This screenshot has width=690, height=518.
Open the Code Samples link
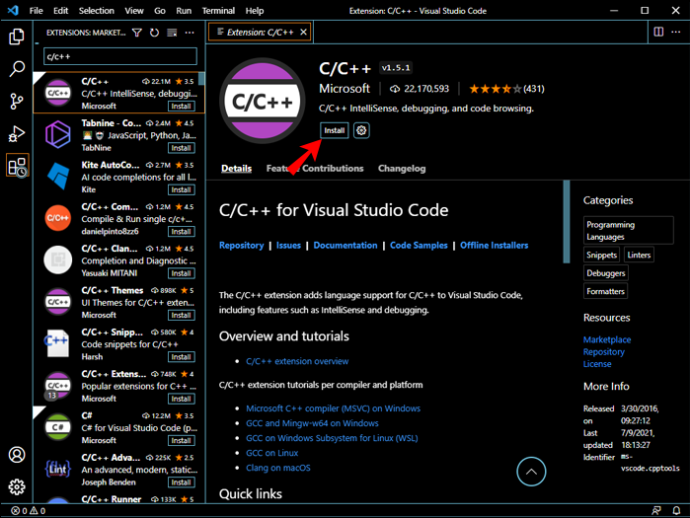pyautogui.click(x=418, y=245)
